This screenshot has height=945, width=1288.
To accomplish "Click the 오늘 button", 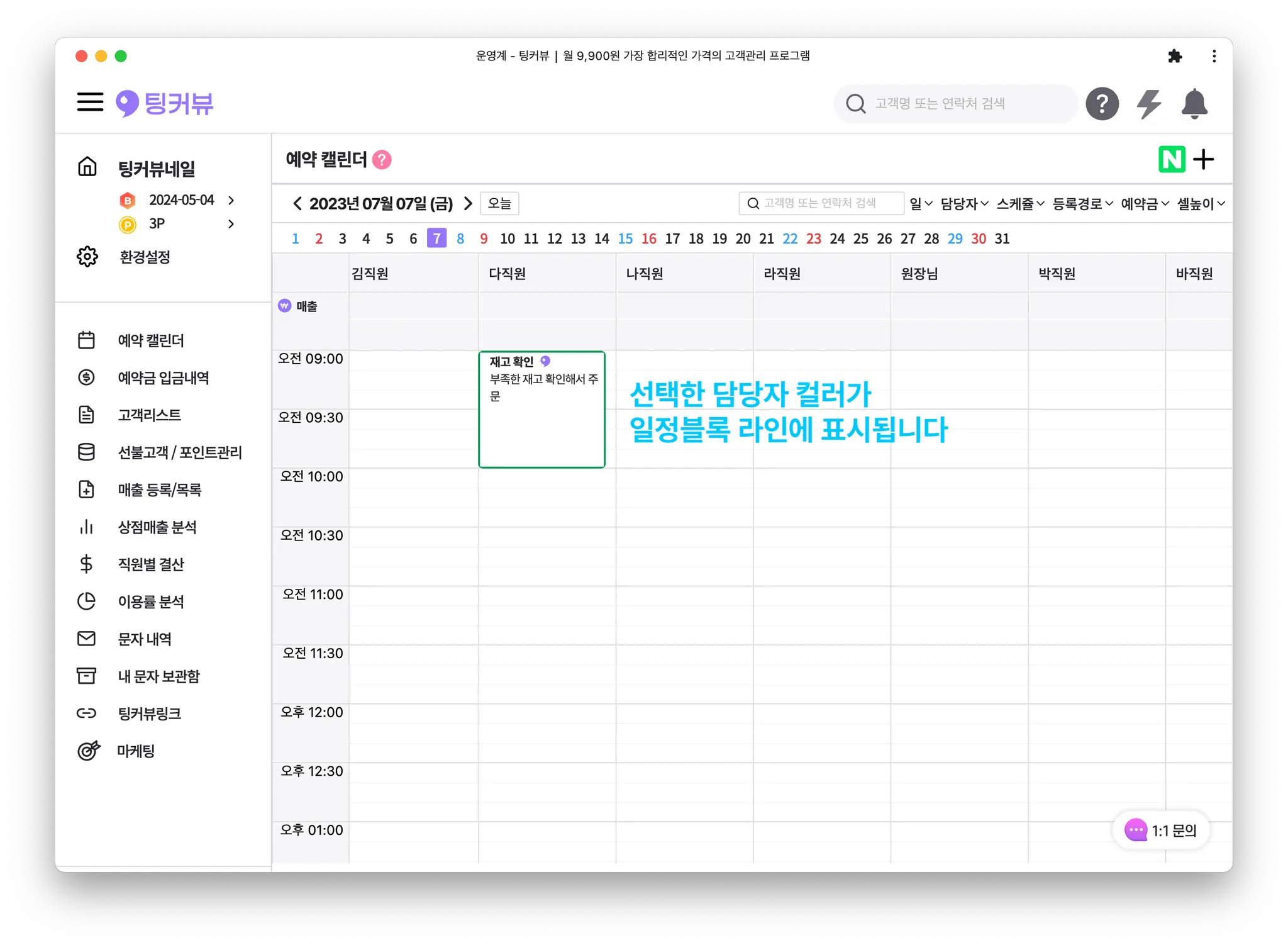I will pyautogui.click(x=499, y=204).
